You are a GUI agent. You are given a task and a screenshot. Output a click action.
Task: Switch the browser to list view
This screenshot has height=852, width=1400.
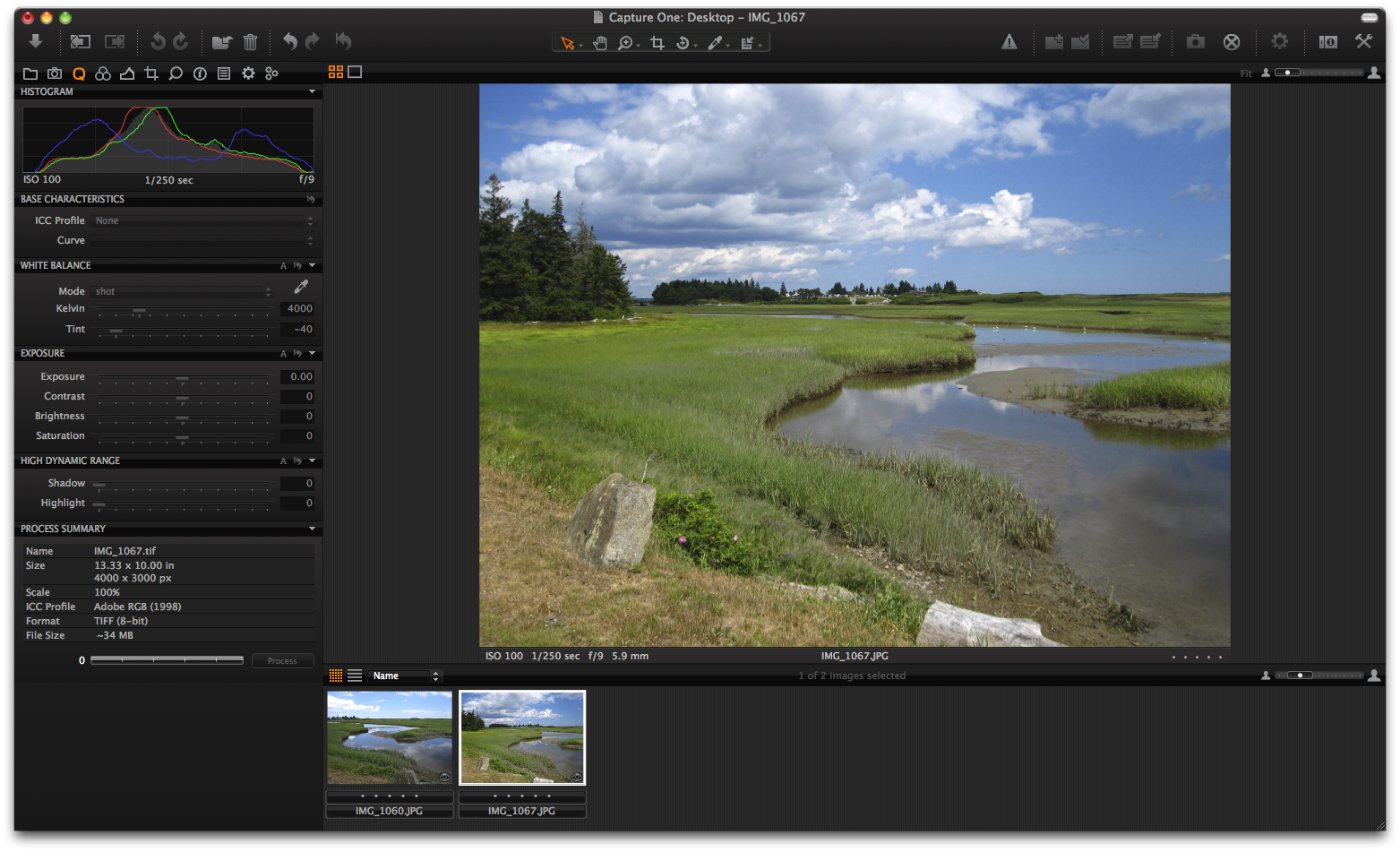click(x=356, y=676)
